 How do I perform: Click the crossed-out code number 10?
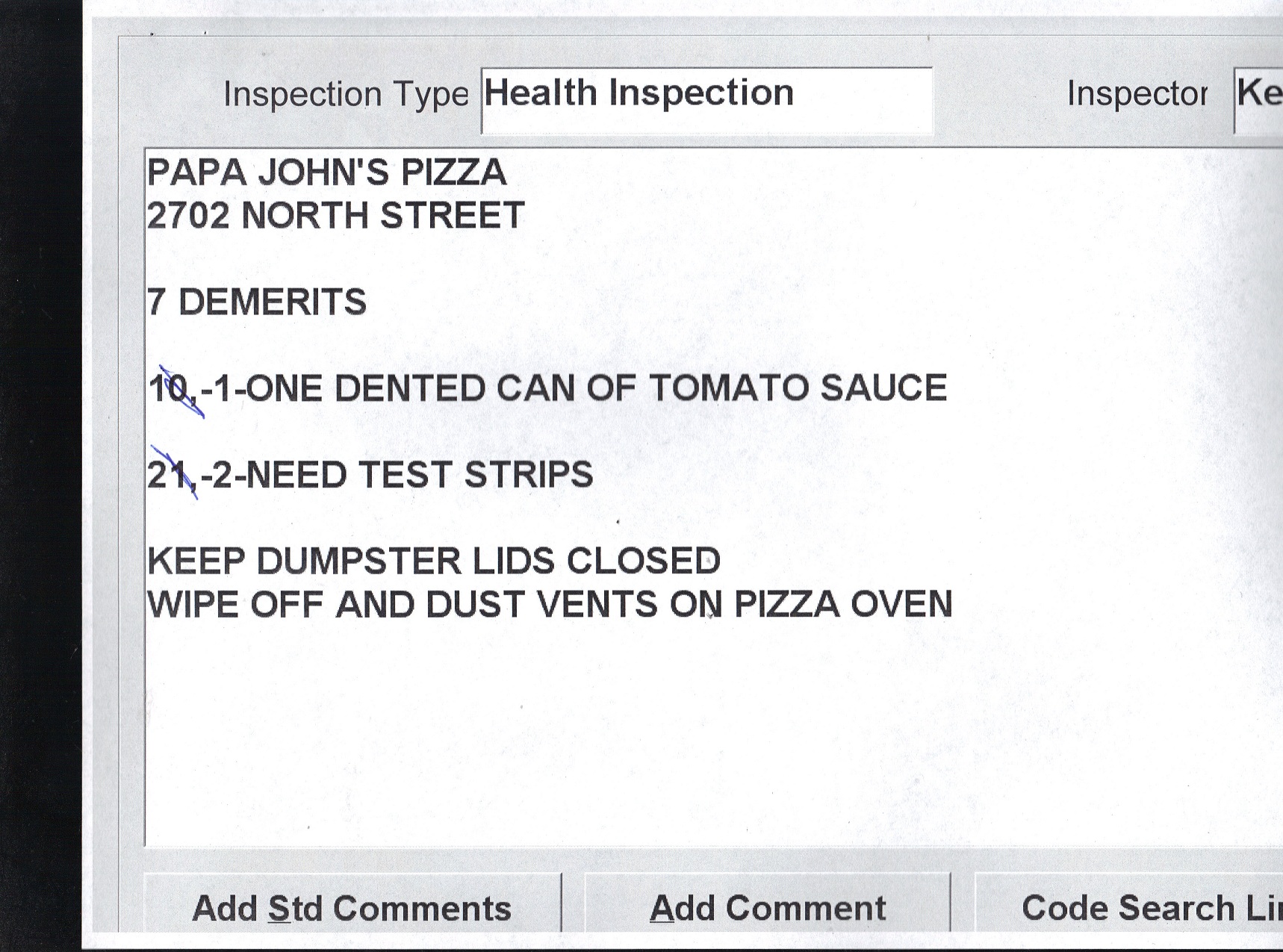pyautogui.click(x=171, y=389)
